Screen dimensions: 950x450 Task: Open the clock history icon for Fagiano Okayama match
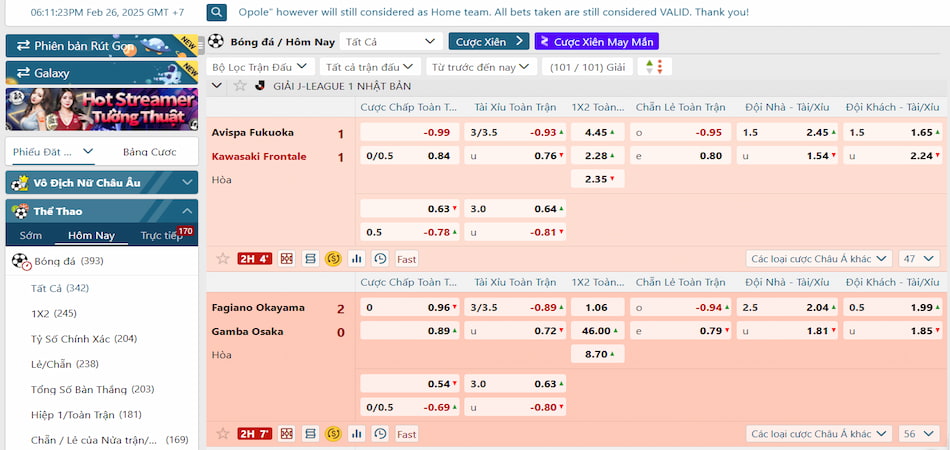[380, 434]
